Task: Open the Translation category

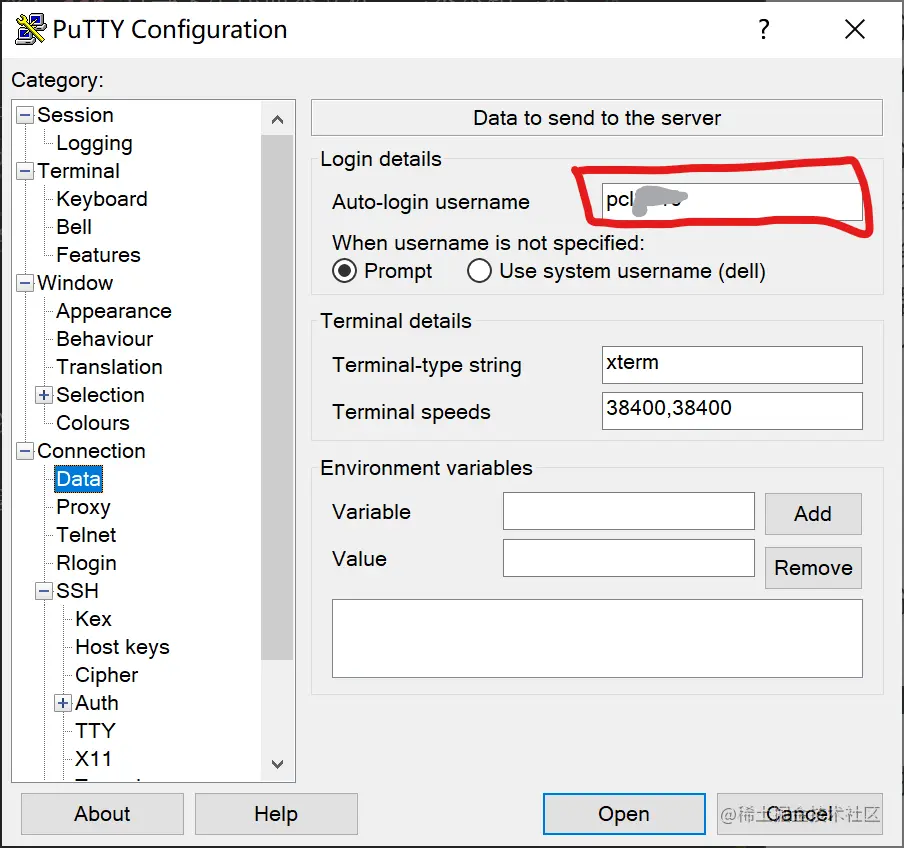Action: [110, 367]
